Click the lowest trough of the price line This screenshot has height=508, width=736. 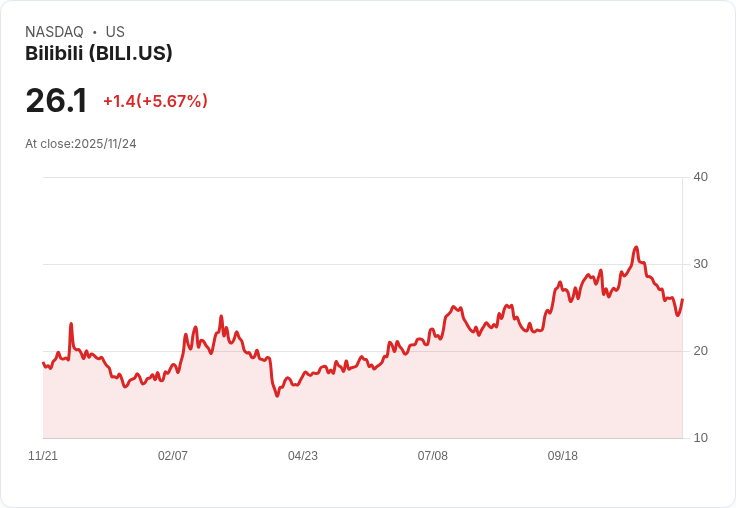click(277, 396)
